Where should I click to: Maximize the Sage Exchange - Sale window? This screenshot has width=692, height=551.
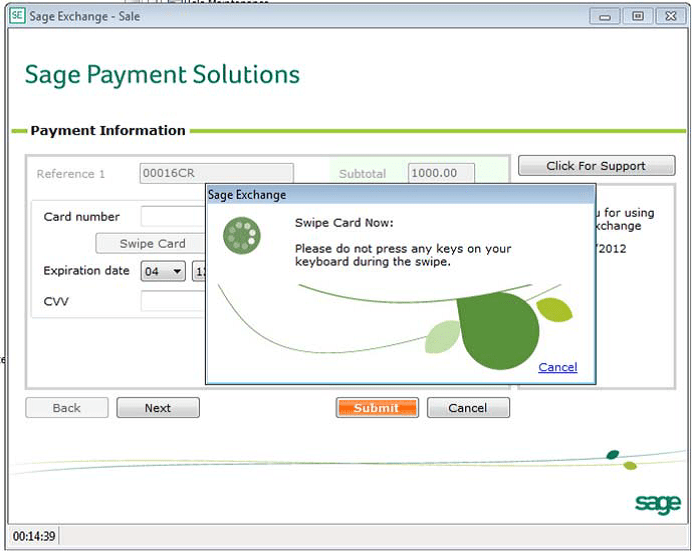point(638,17)
